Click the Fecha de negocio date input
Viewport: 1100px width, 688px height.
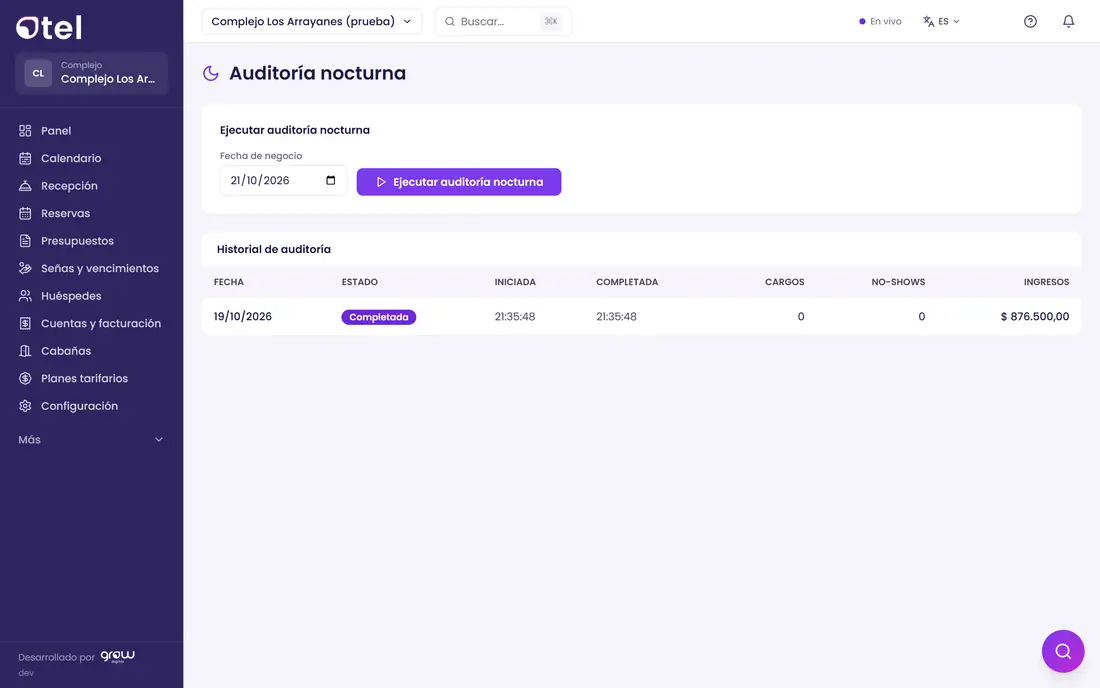283,180
